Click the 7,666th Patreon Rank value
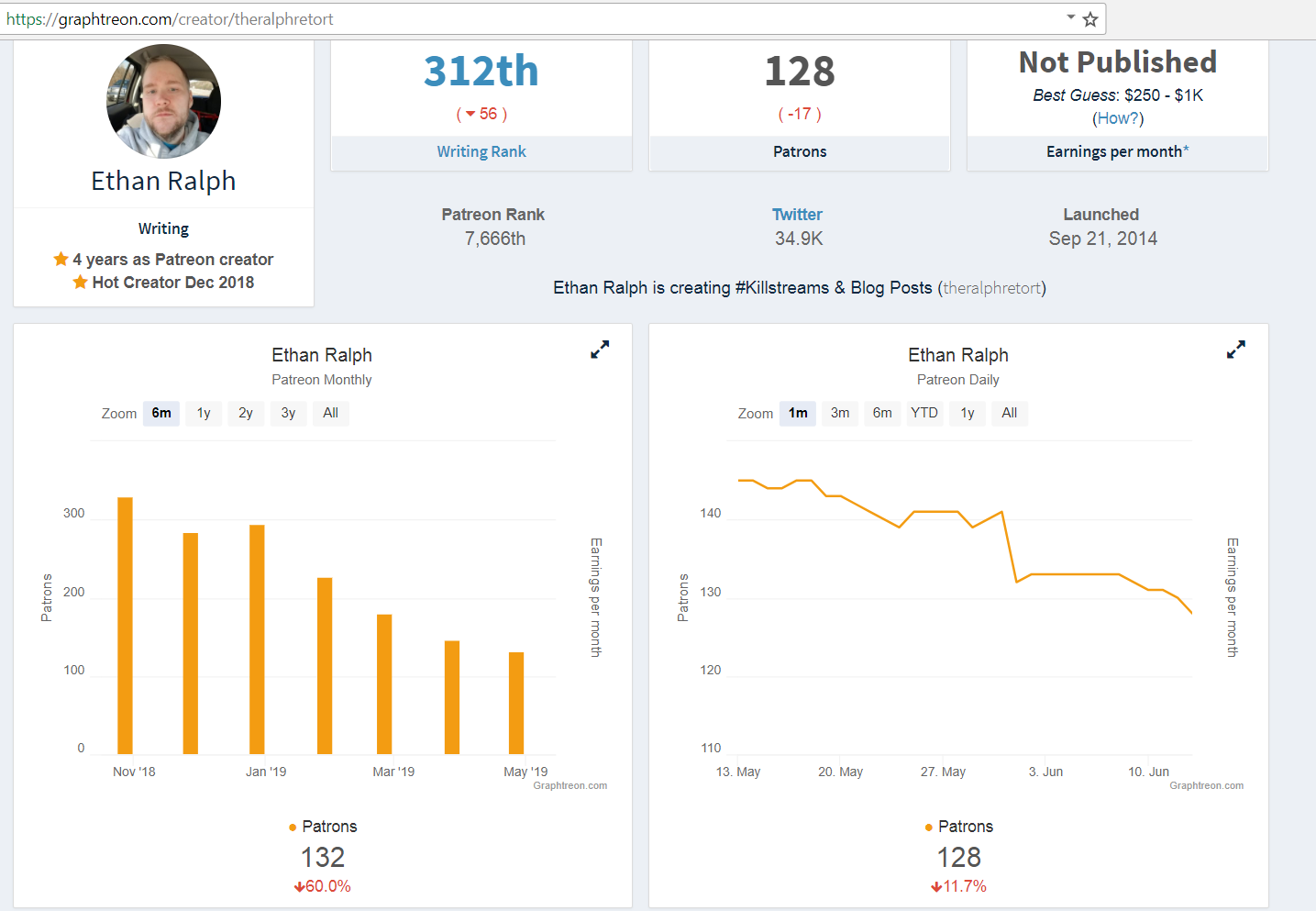The image size is (1316, 911). pos(495,239)
